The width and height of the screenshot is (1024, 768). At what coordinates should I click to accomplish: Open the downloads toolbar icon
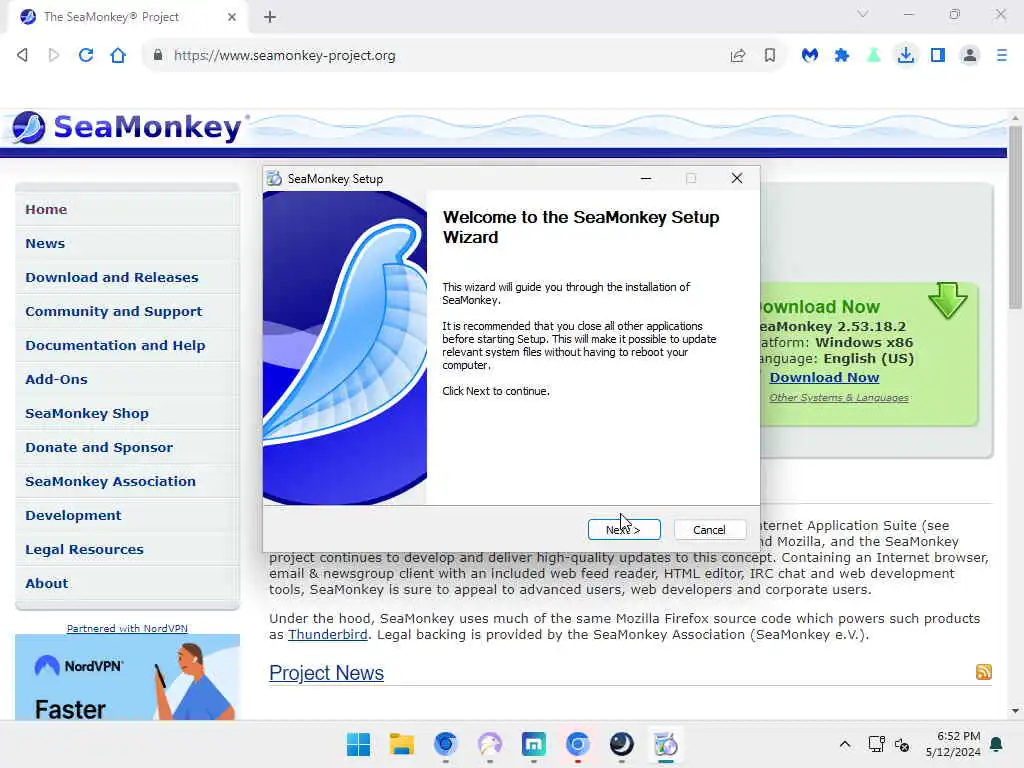906,56
